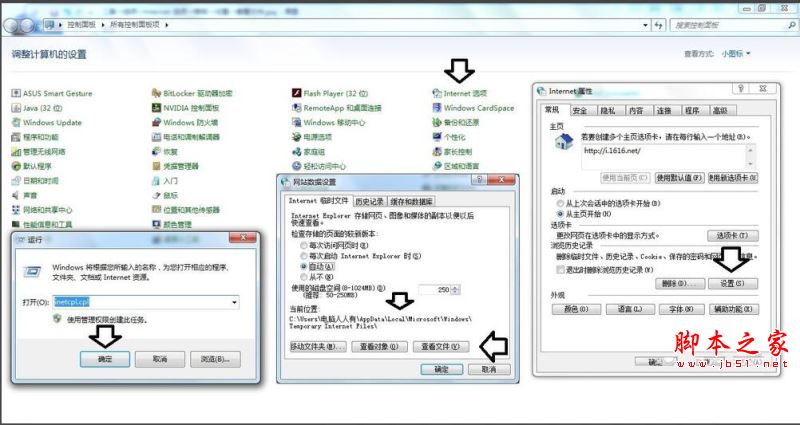The width and height of the screenshot is (800, 425).
Task: Open the ASUS Smart Gesture icon
Action: coord(16,93)
